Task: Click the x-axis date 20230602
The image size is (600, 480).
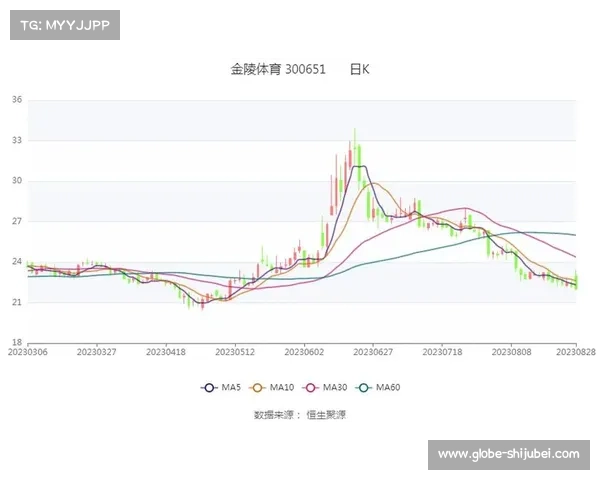Action: click(304, 352)
